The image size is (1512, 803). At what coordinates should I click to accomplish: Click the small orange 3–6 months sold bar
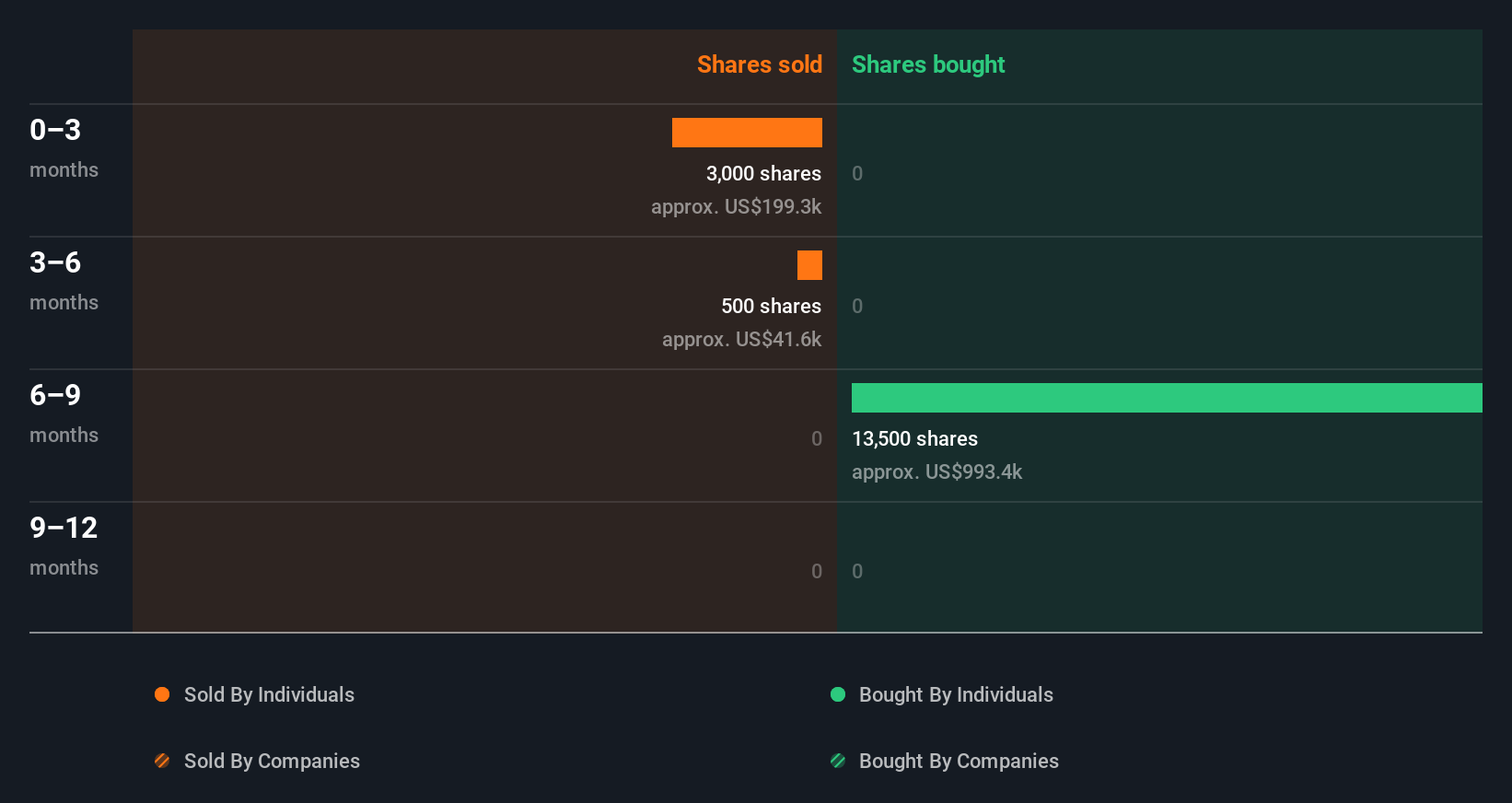pyautogui.click(x=809, y=265)
